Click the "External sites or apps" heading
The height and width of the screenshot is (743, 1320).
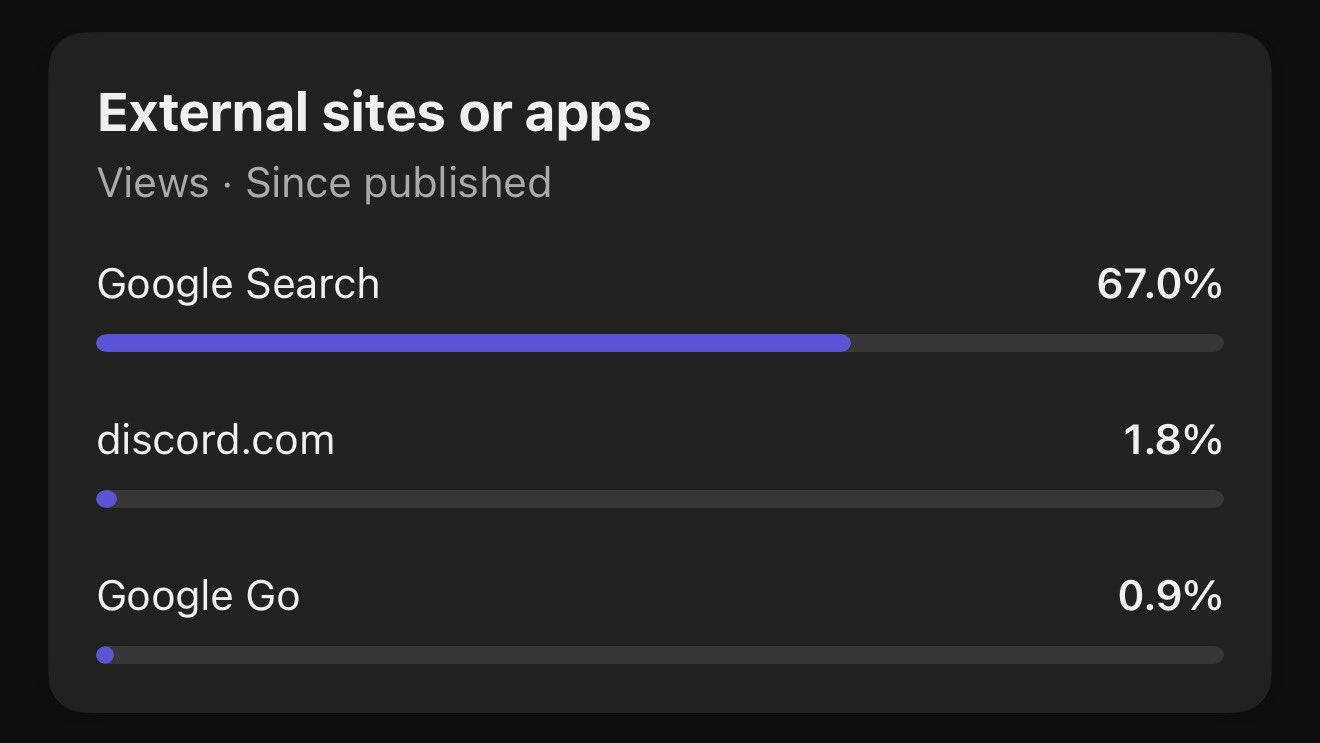coord(374,113)
